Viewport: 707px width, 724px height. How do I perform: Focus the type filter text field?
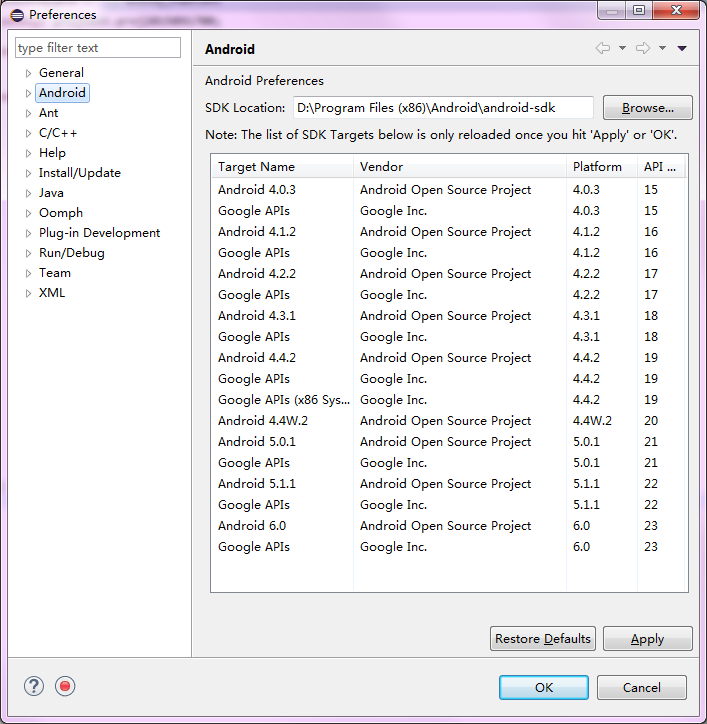(98, 48)
